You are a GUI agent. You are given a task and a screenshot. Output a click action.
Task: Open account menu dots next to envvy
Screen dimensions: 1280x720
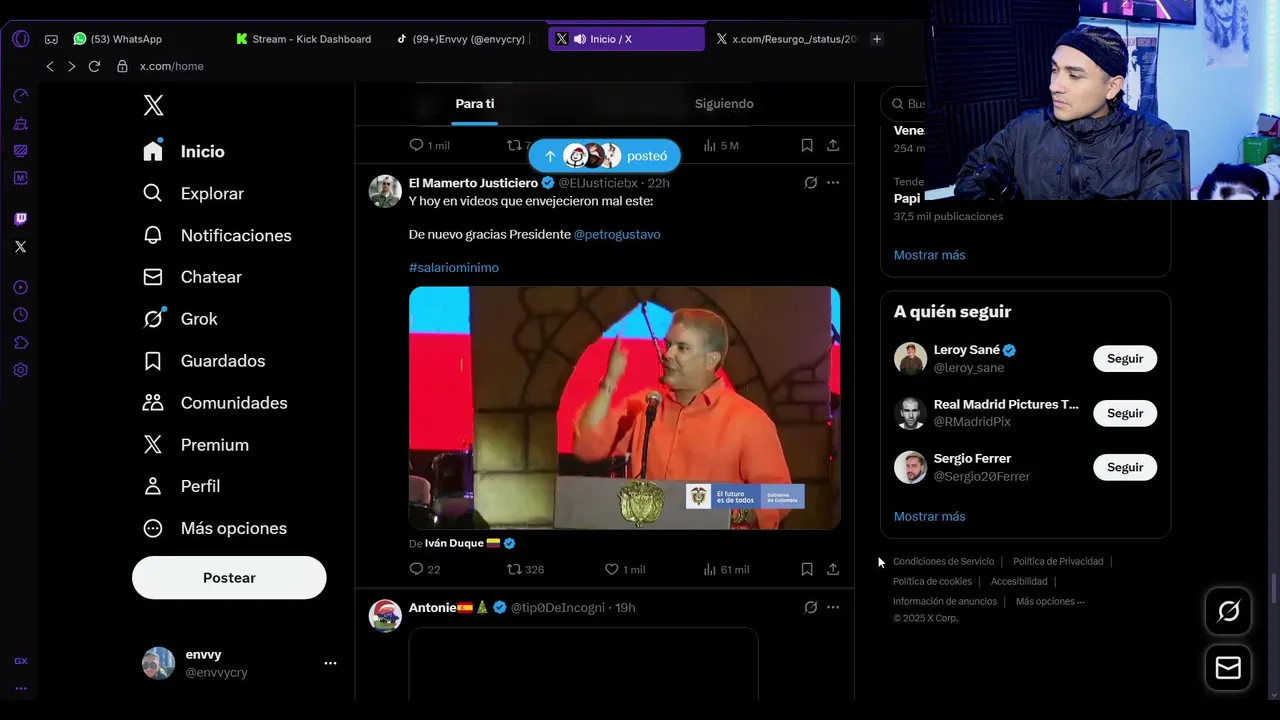click(x=330, y=663)
